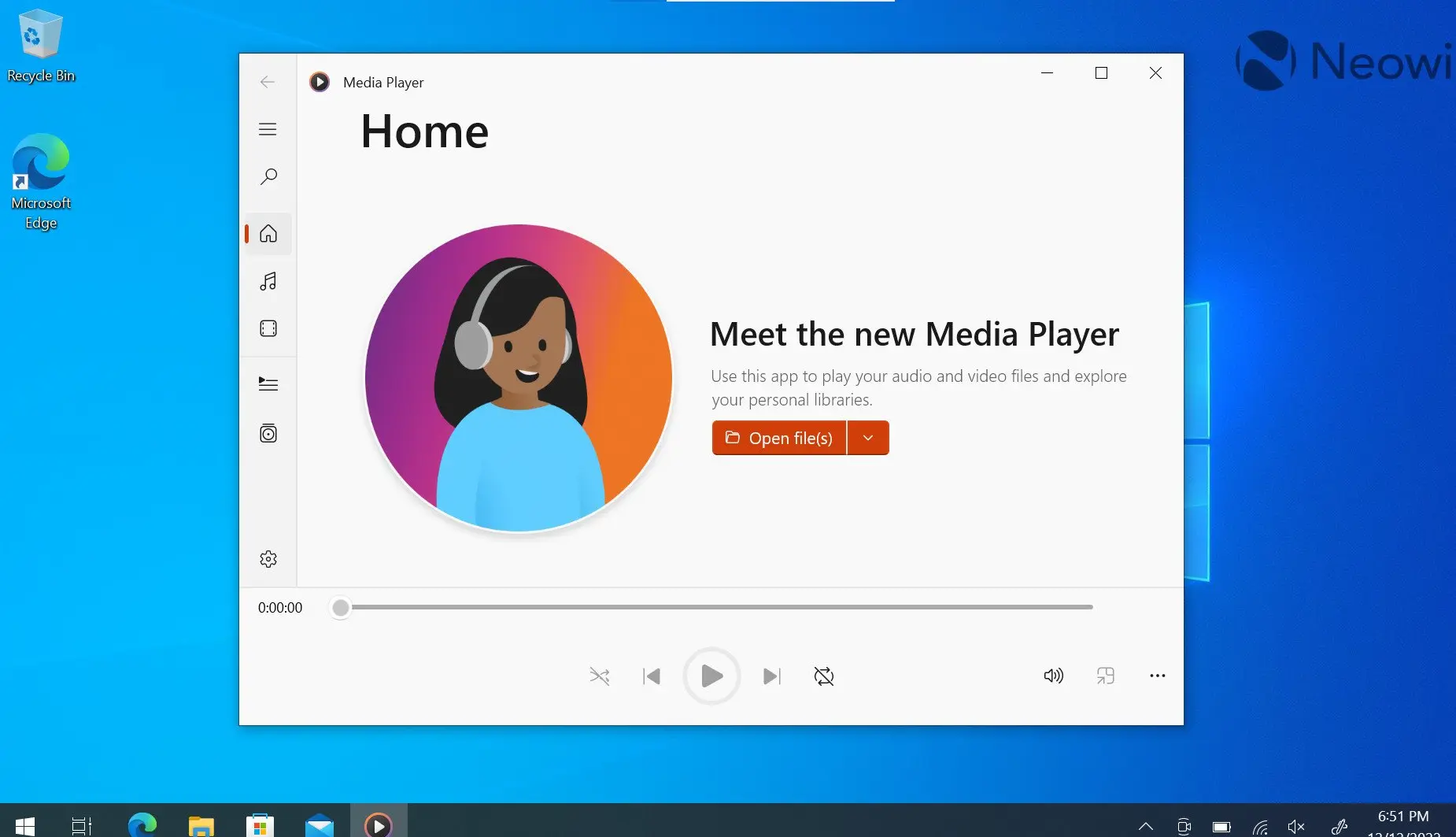1456x837 pixels.
Task: Maximize the Media Player window
Action: click(x=1101, y=72)
